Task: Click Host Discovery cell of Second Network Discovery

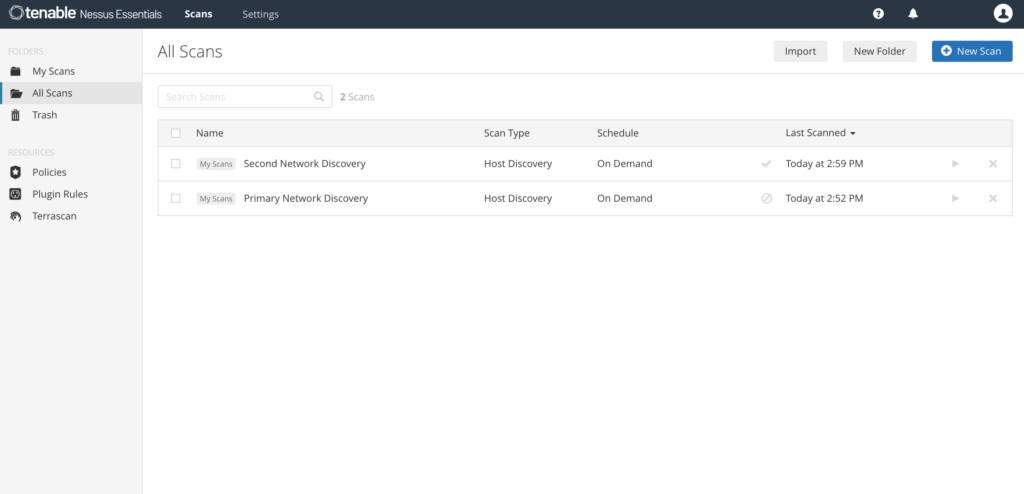Action: (518, 164)
